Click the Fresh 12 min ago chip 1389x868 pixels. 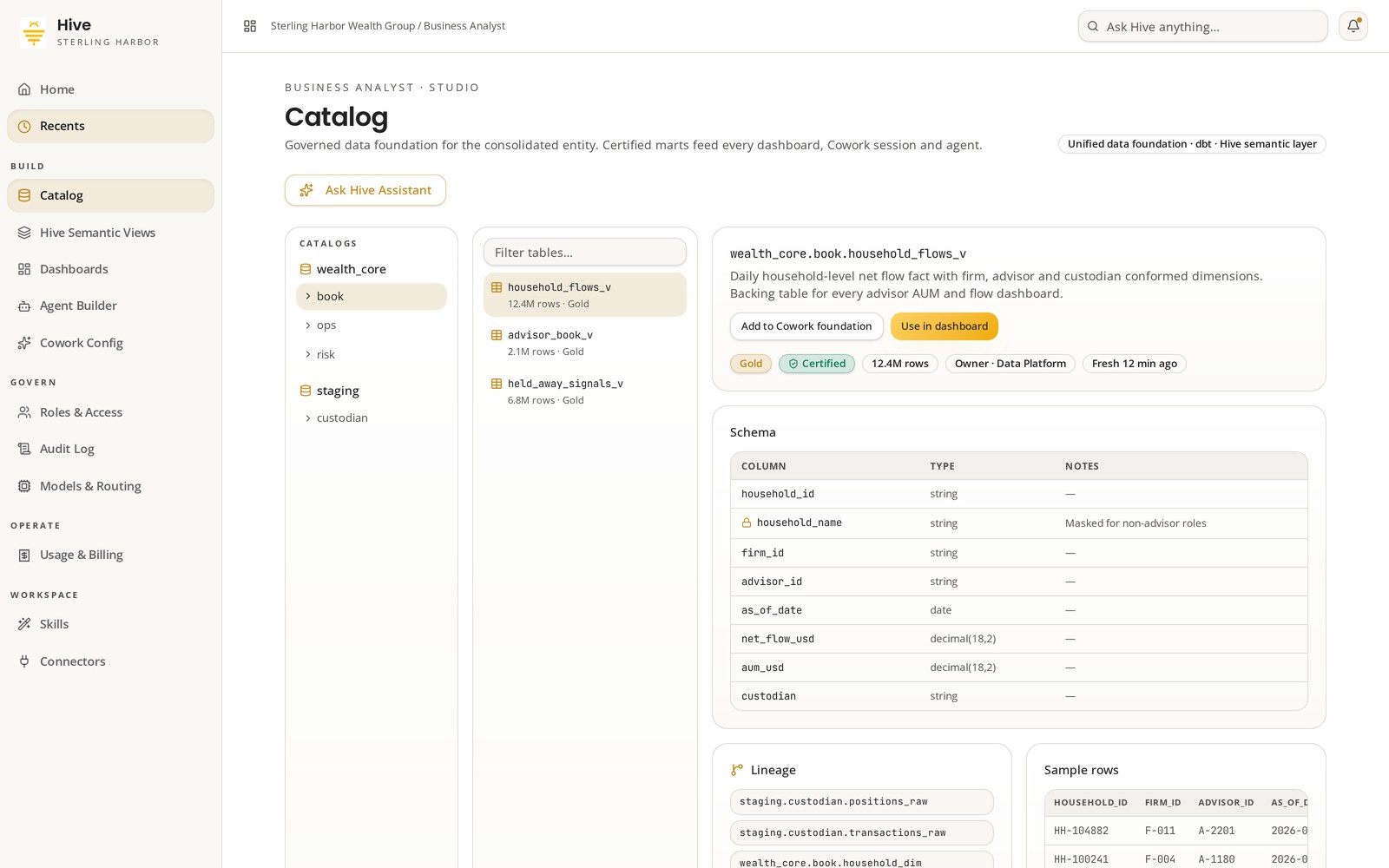click(x=1135, y=364)
